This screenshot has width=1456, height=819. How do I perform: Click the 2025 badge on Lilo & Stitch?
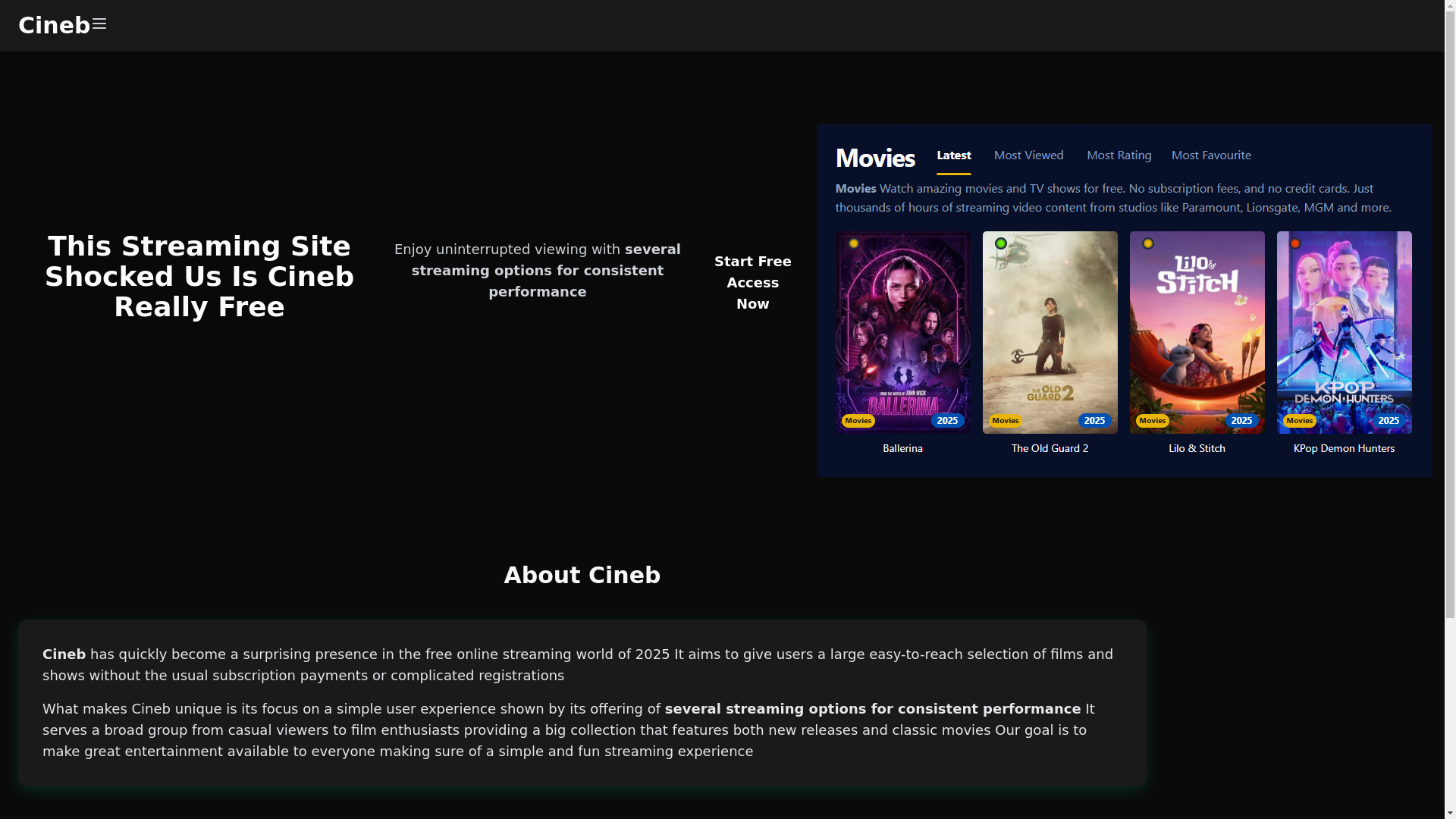pyautogui.click(x=1241, y=421)
